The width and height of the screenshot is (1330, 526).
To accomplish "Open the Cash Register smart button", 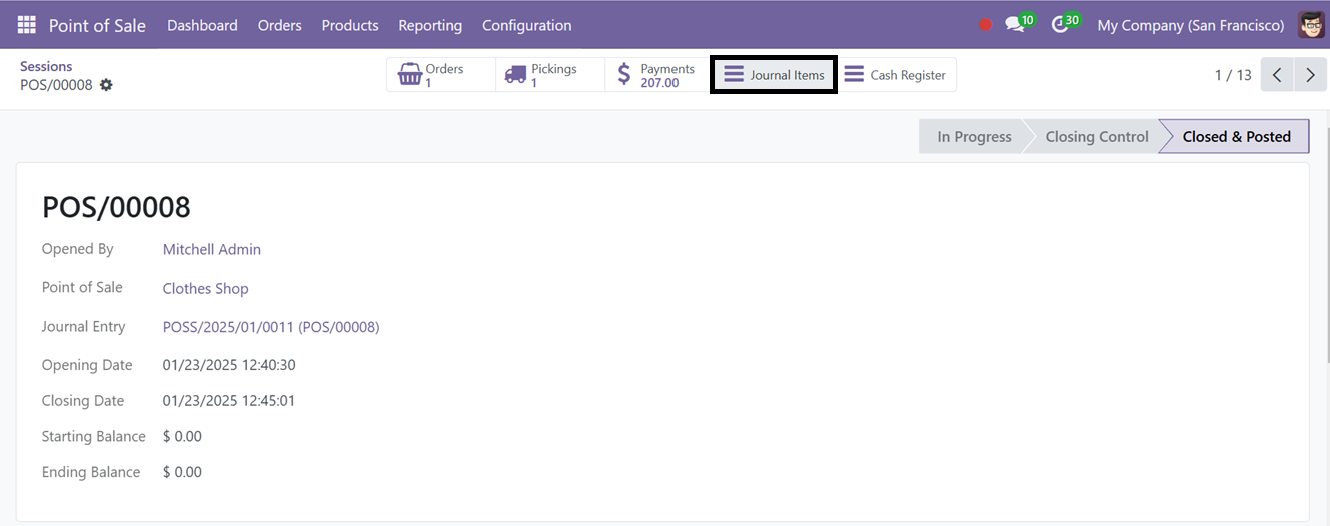I will tap(895, 75).
